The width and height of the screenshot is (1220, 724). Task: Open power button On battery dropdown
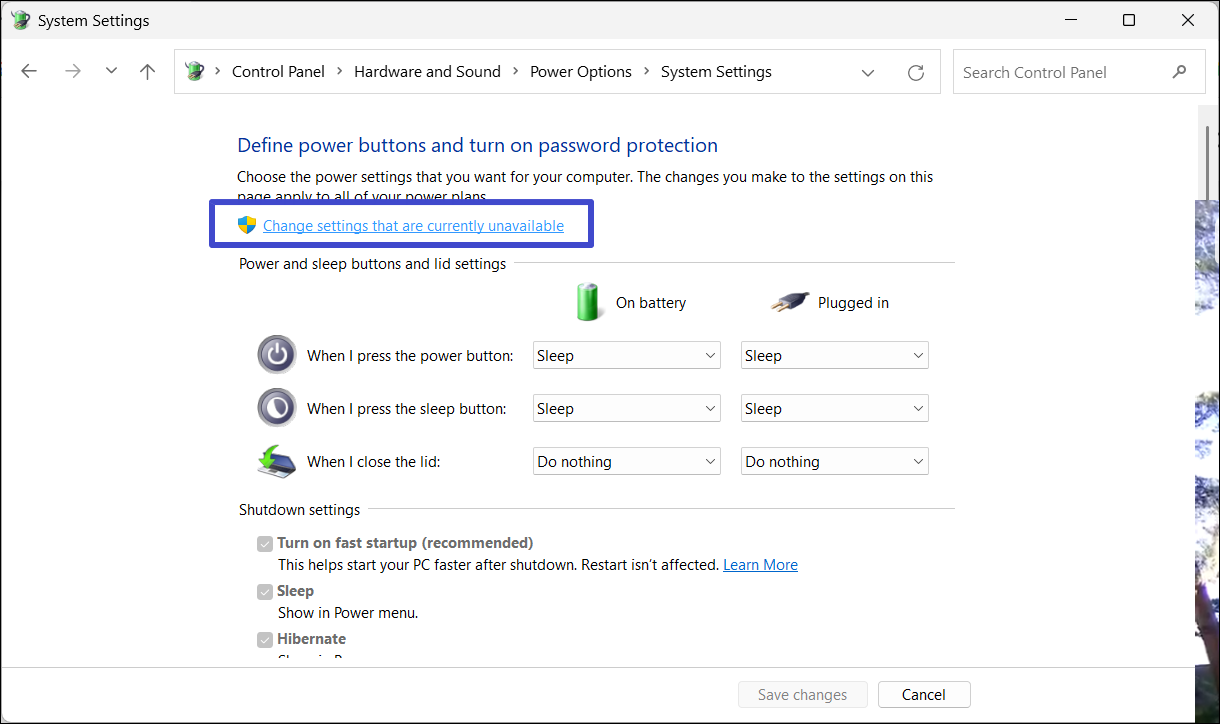(x=626, y=355)
